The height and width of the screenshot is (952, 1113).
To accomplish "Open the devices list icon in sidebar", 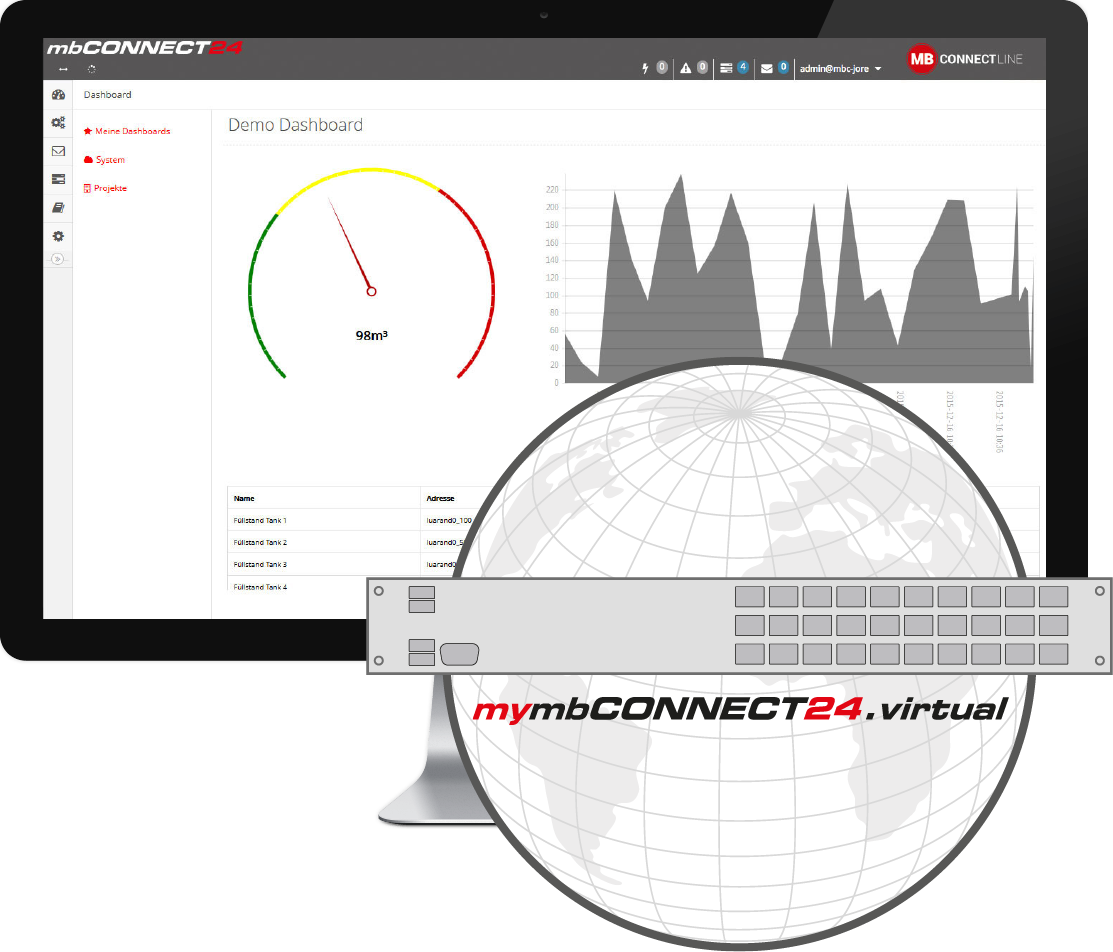I will [x=58, y=178].
